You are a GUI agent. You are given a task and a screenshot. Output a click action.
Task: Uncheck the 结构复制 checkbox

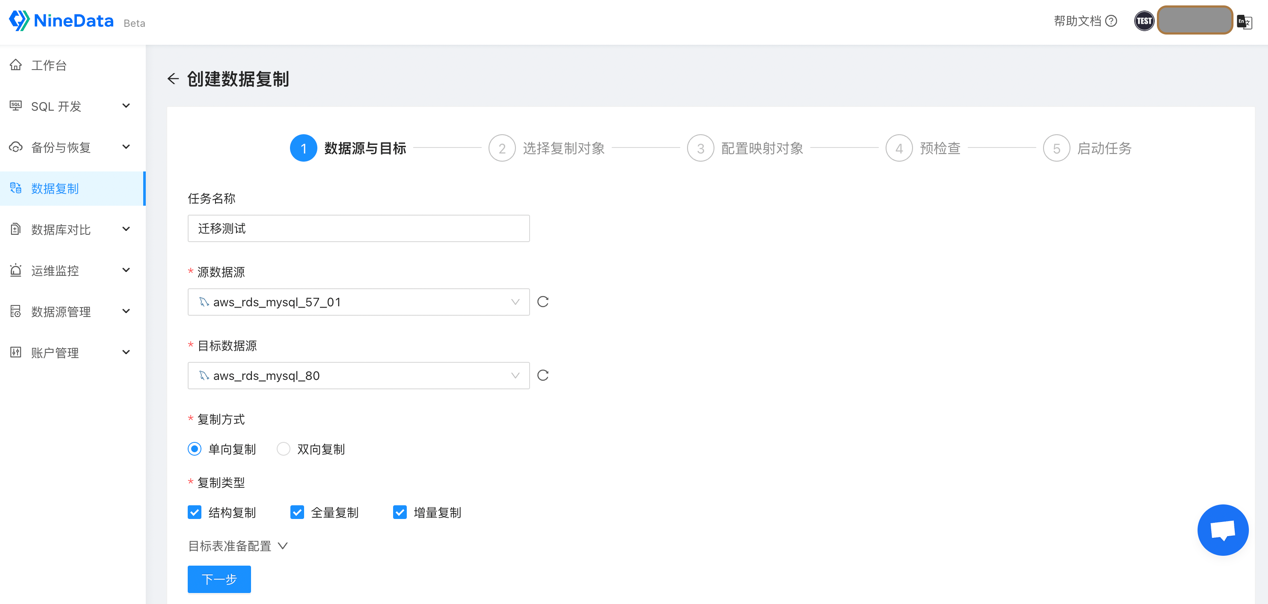click(195, 512)
